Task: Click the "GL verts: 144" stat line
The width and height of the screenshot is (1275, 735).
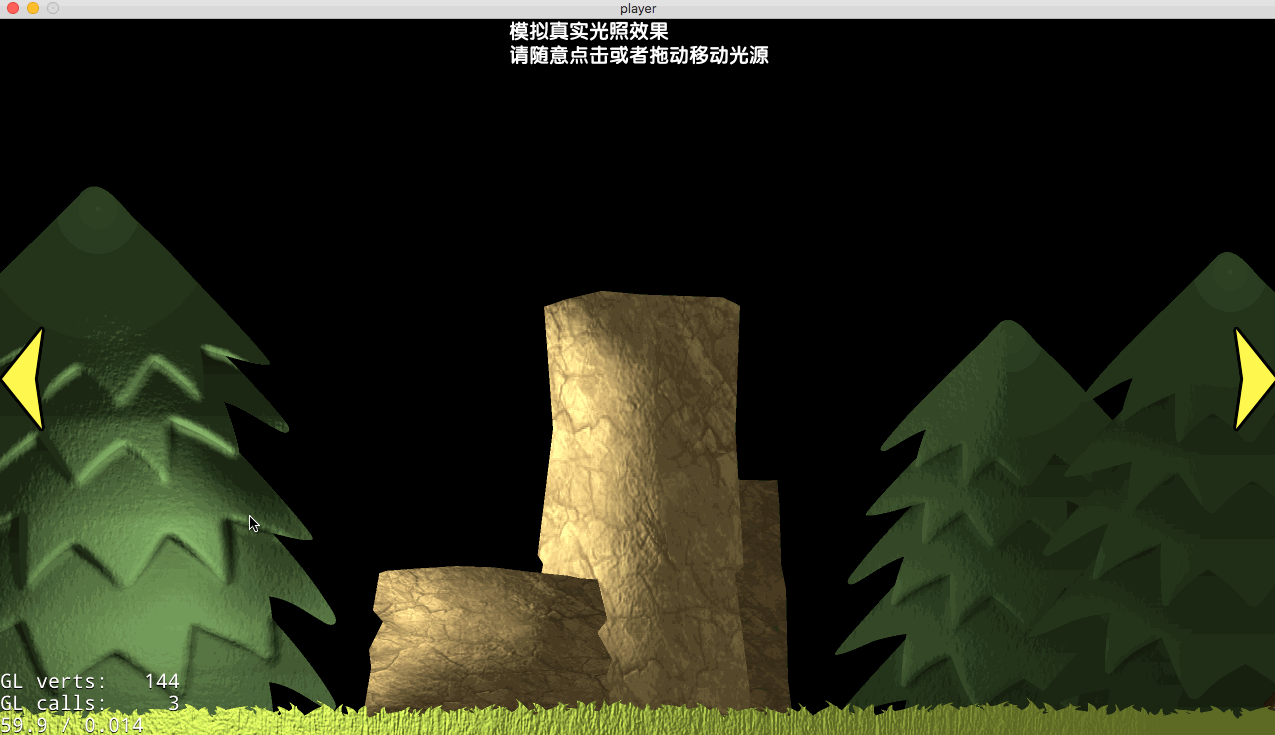Action: click(90, 682)
